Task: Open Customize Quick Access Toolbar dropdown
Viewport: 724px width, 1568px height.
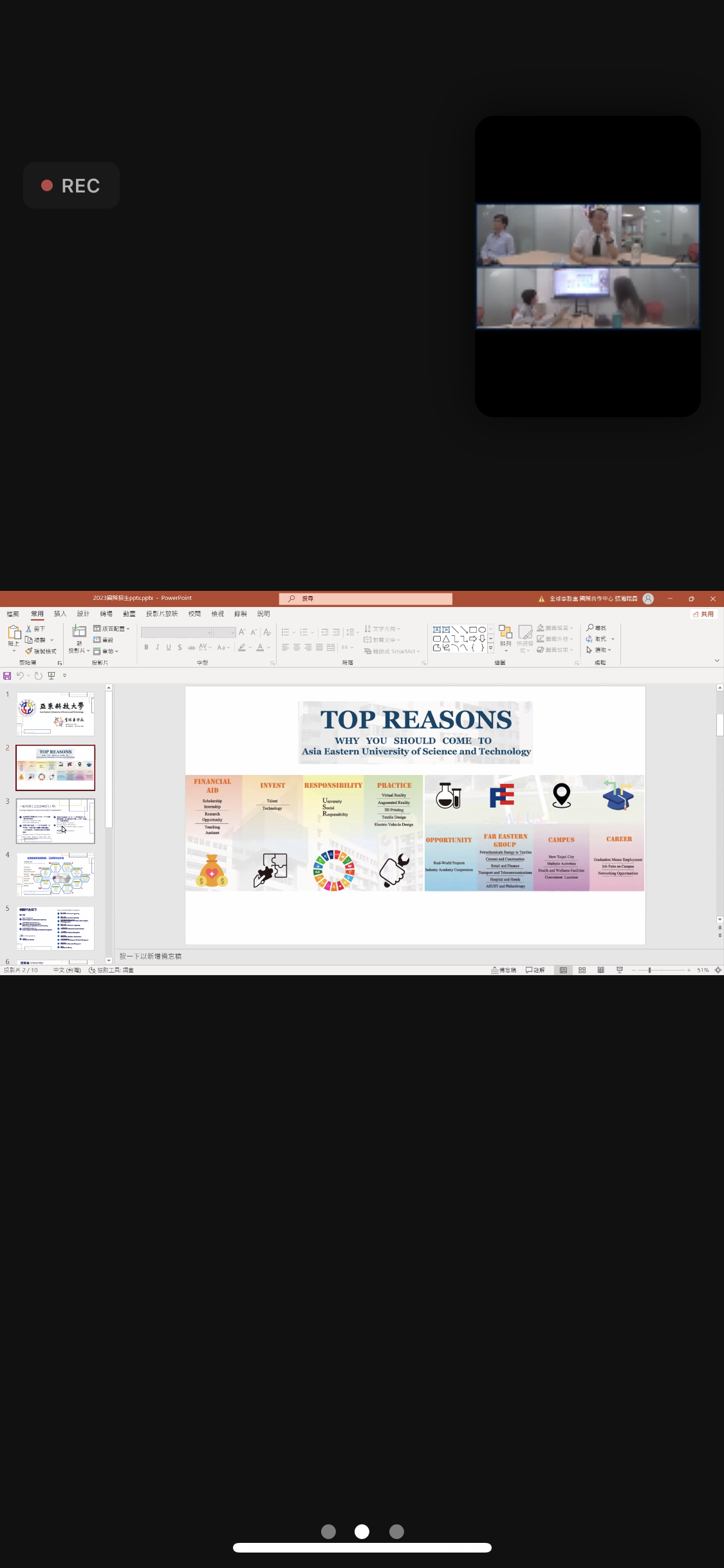Action: pos(64,676)
